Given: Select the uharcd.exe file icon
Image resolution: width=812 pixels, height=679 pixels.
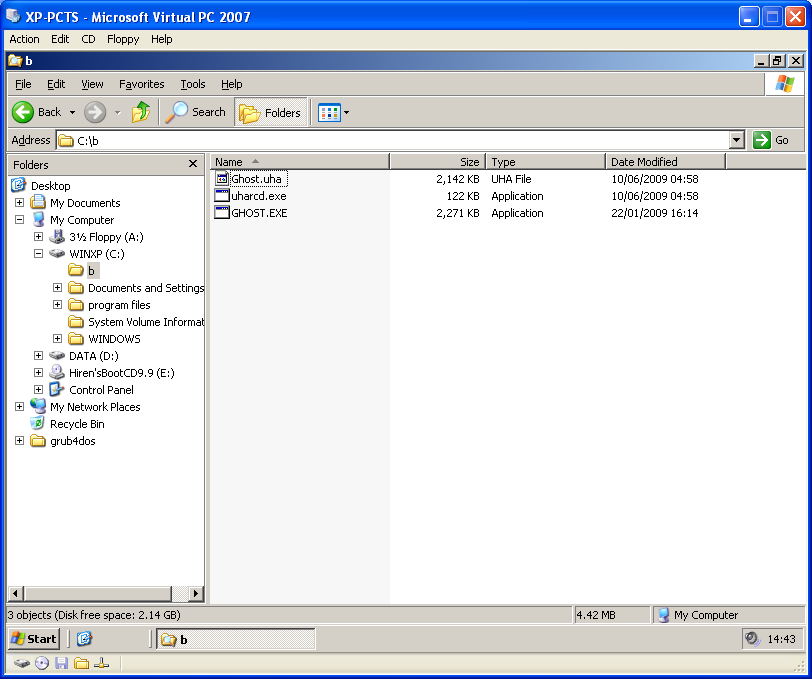Looking at the screenshot, I should click(x=222, y=196).
